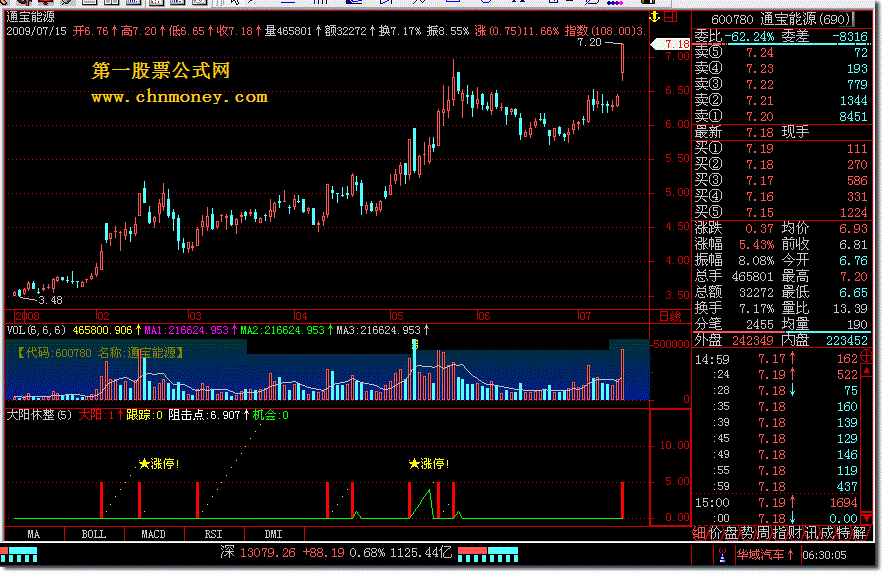Click the 07 month marker on time axis

584,316
